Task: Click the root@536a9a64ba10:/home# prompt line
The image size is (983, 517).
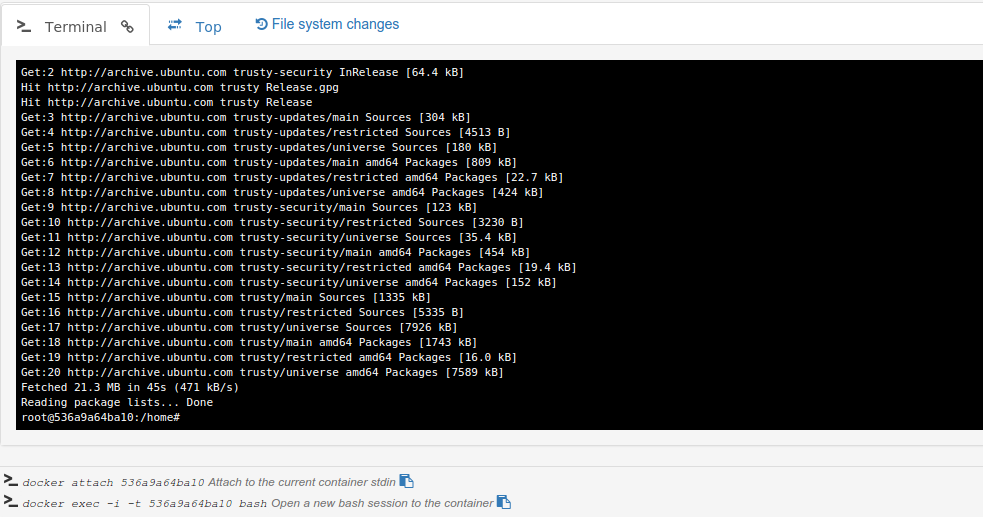Action: point(100,417)
